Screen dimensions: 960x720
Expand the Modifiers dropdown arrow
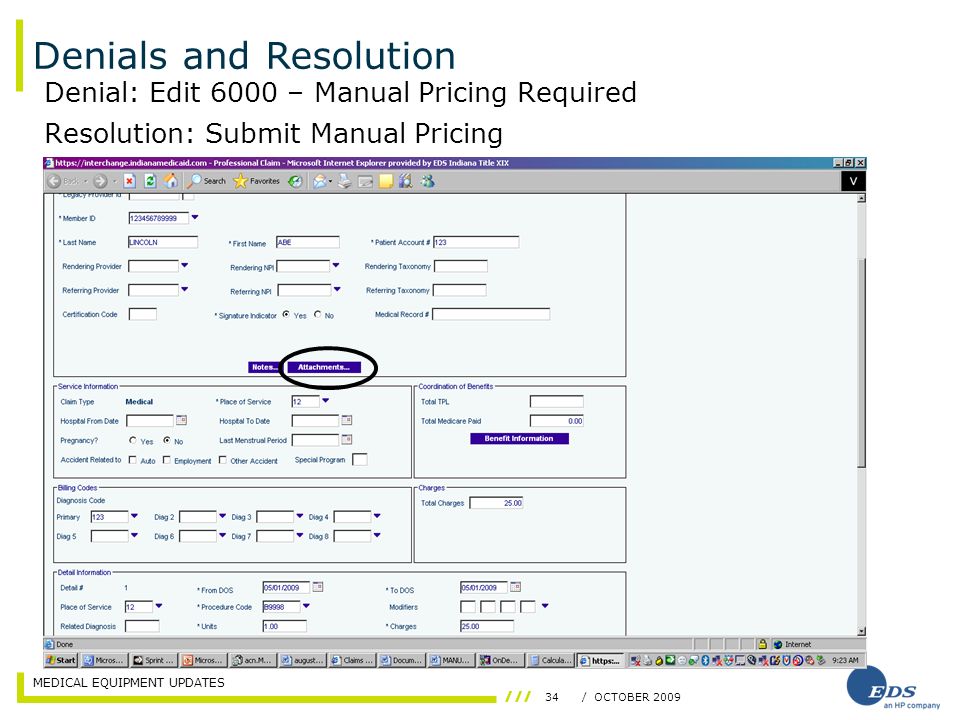[545, 606]
